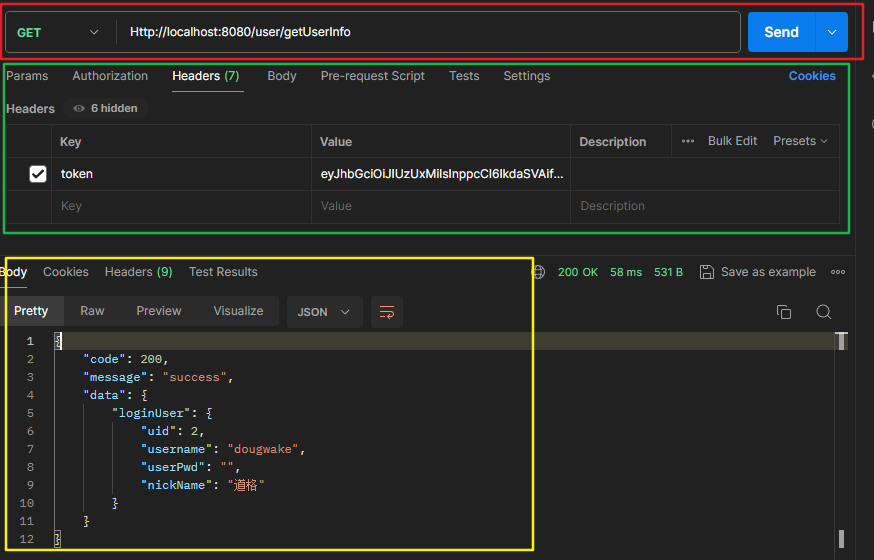Click the "loginUser" key in response
The height and width of the screenshot is (560, 874).
pos(151,413)
